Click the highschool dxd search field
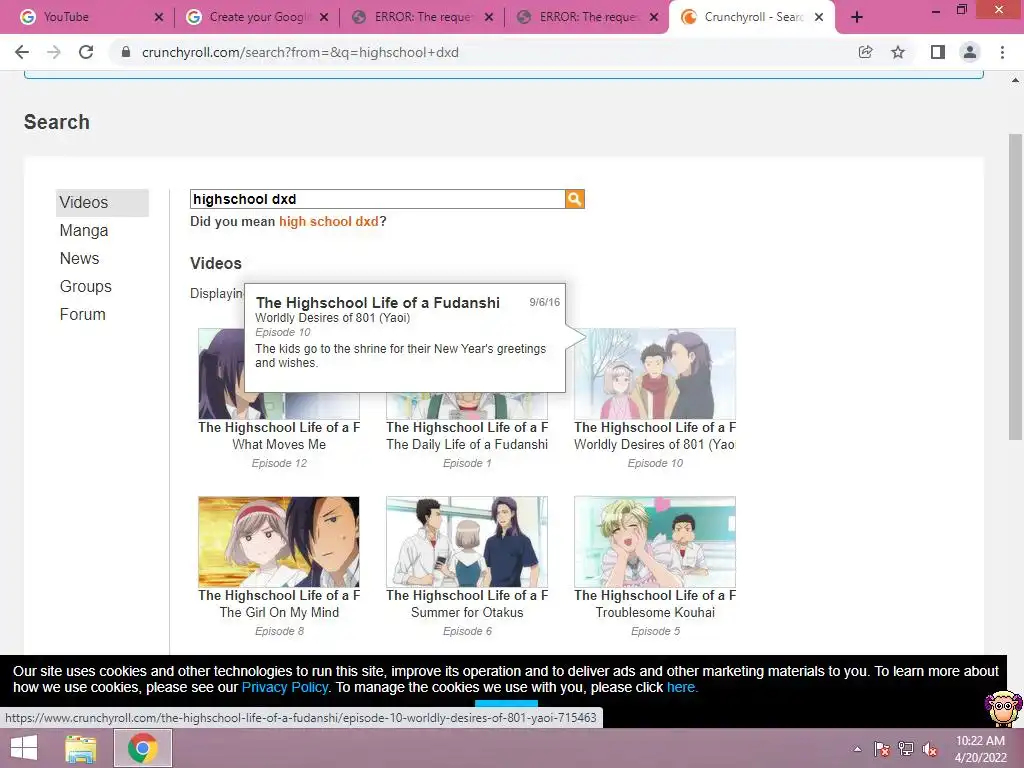 click(377, 199)
